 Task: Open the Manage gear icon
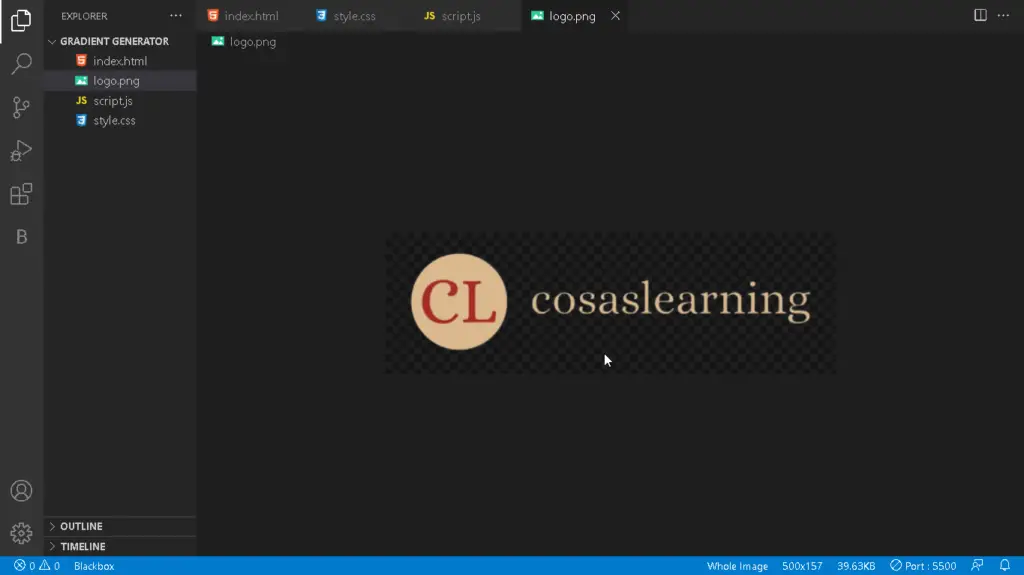point(21,533)
